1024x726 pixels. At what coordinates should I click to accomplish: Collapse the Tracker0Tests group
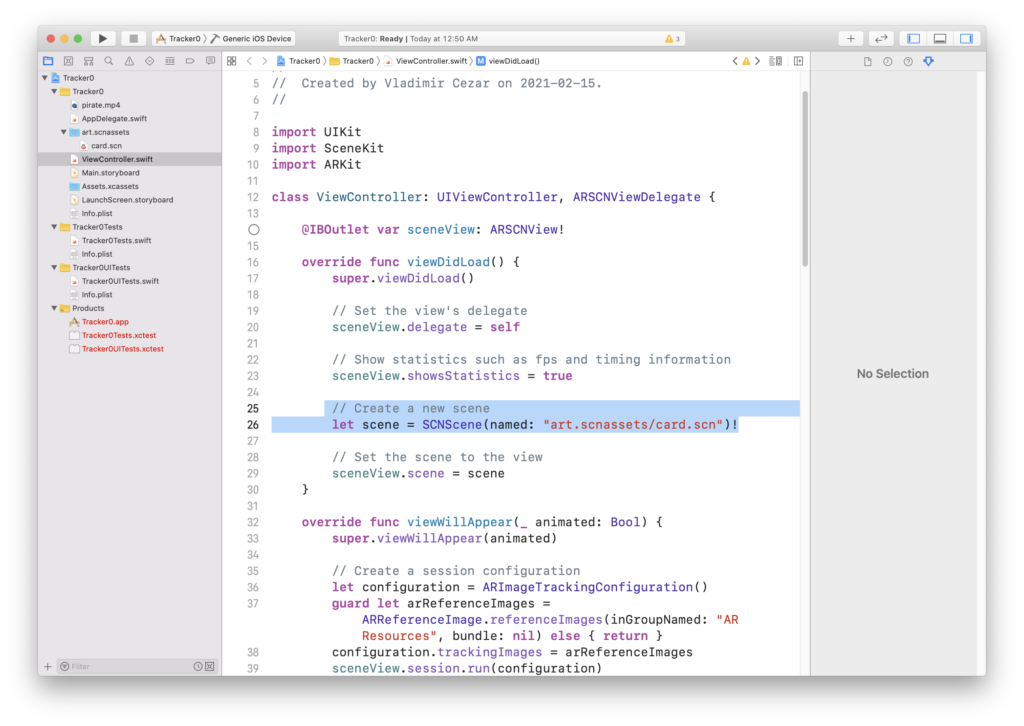(54, 227)
